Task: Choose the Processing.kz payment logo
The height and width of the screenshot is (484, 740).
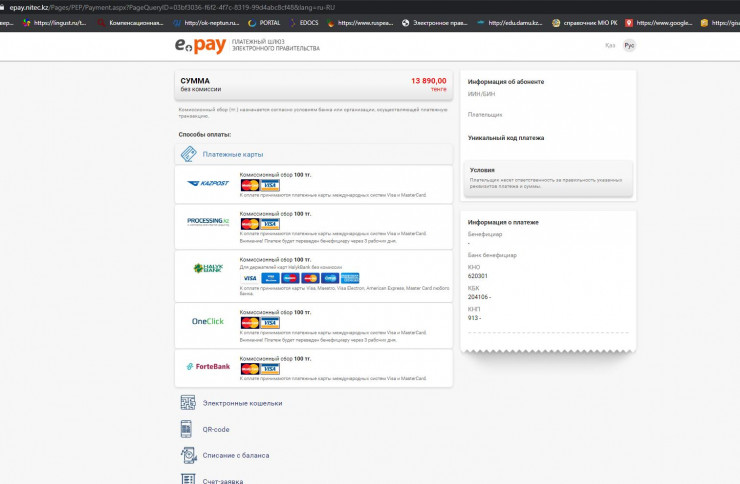Action: [x=208, y=221]
